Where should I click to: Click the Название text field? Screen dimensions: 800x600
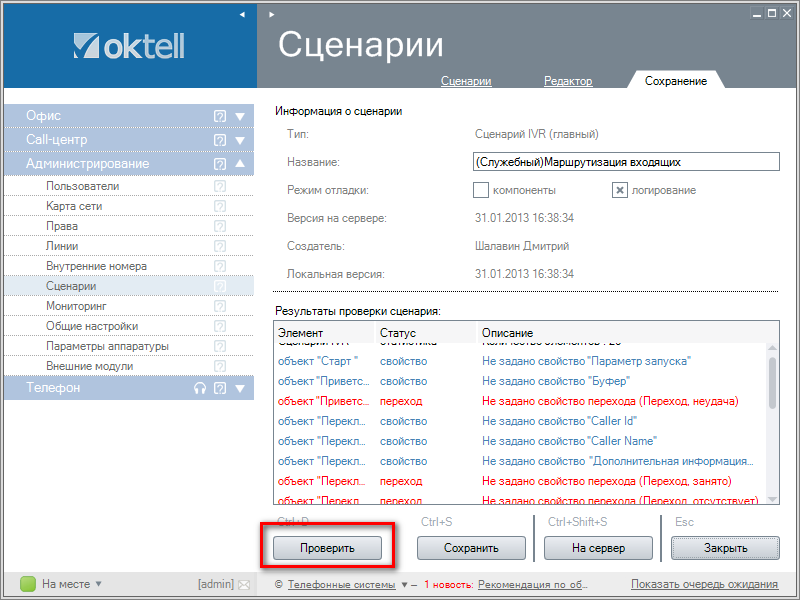pos(625,162)
